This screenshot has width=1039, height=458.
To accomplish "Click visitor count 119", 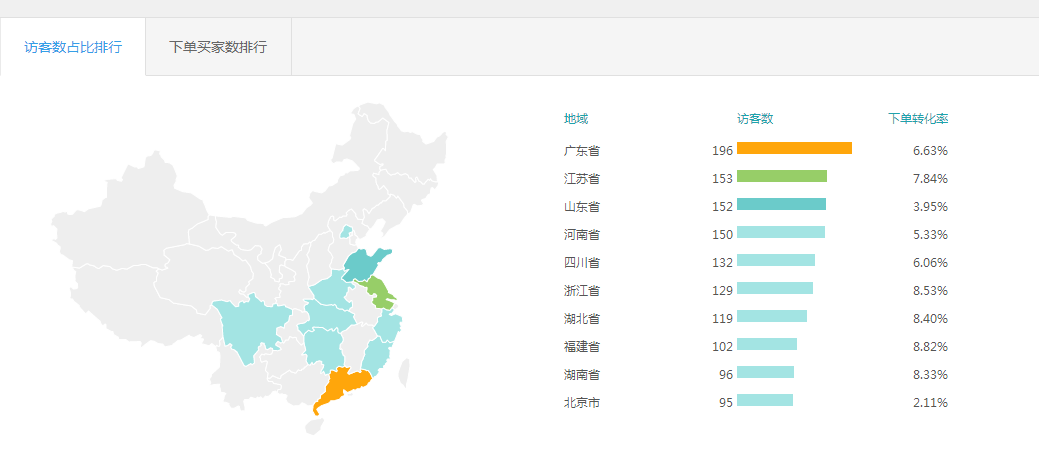I will click(x=723, y=318).
